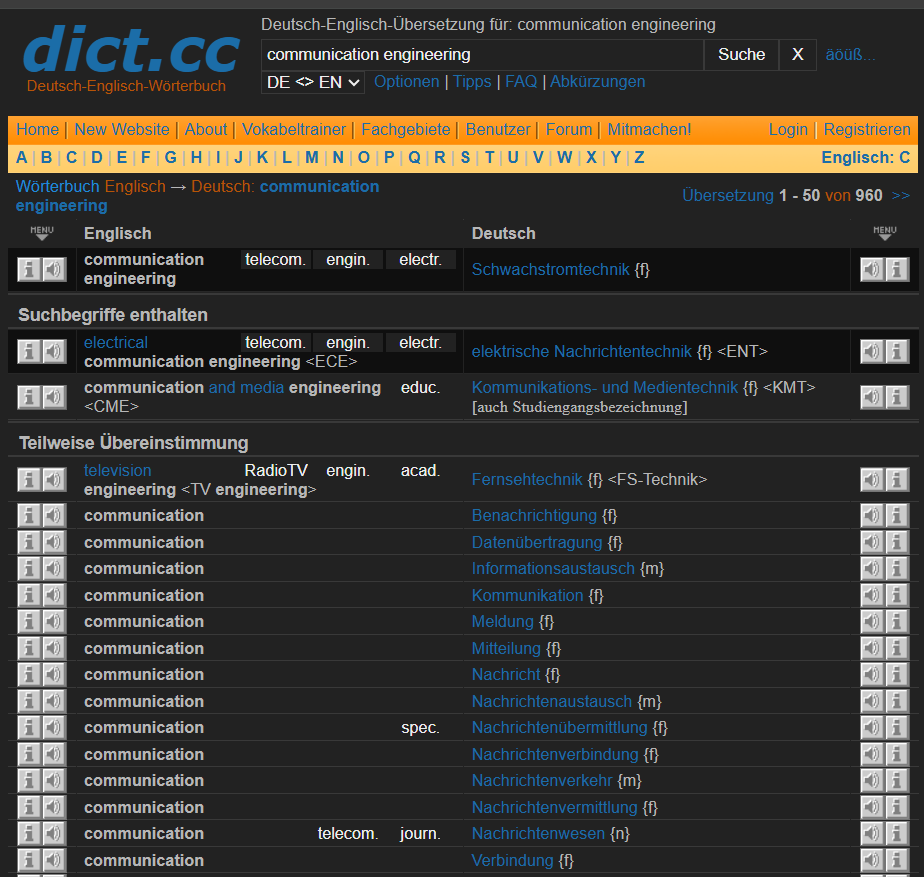Select letter A in alphabet index
924x877 pixels.
tap(21, 157)
